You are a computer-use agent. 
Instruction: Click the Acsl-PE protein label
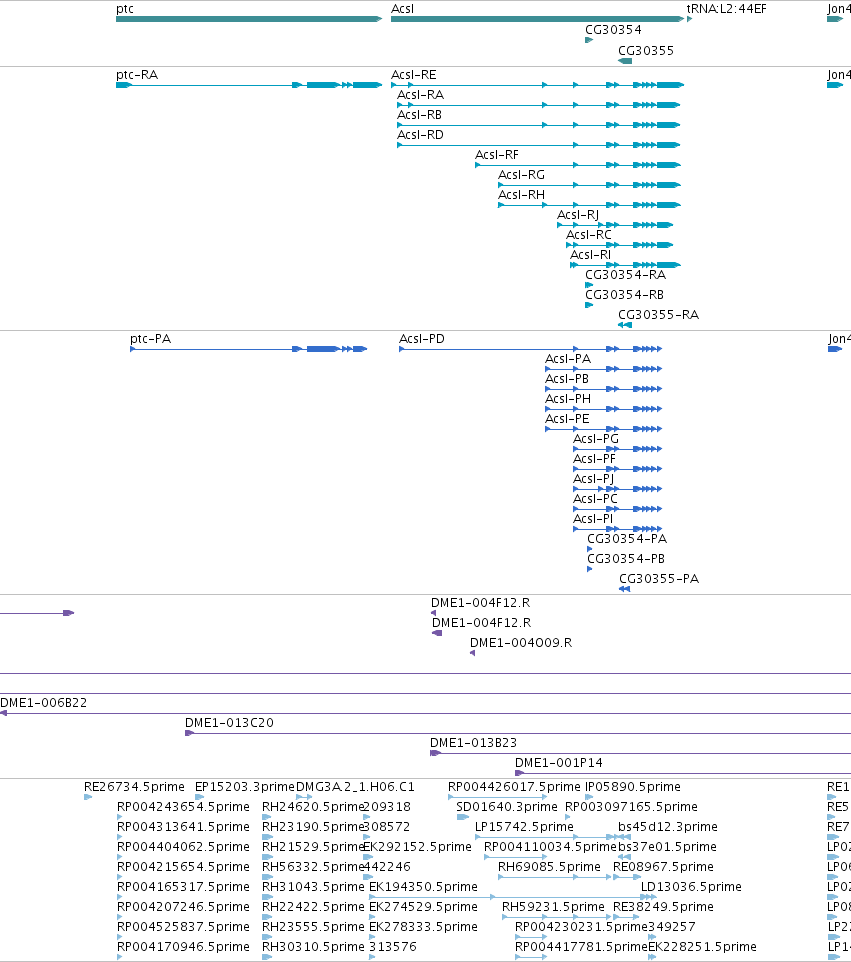tap(567, 418)
